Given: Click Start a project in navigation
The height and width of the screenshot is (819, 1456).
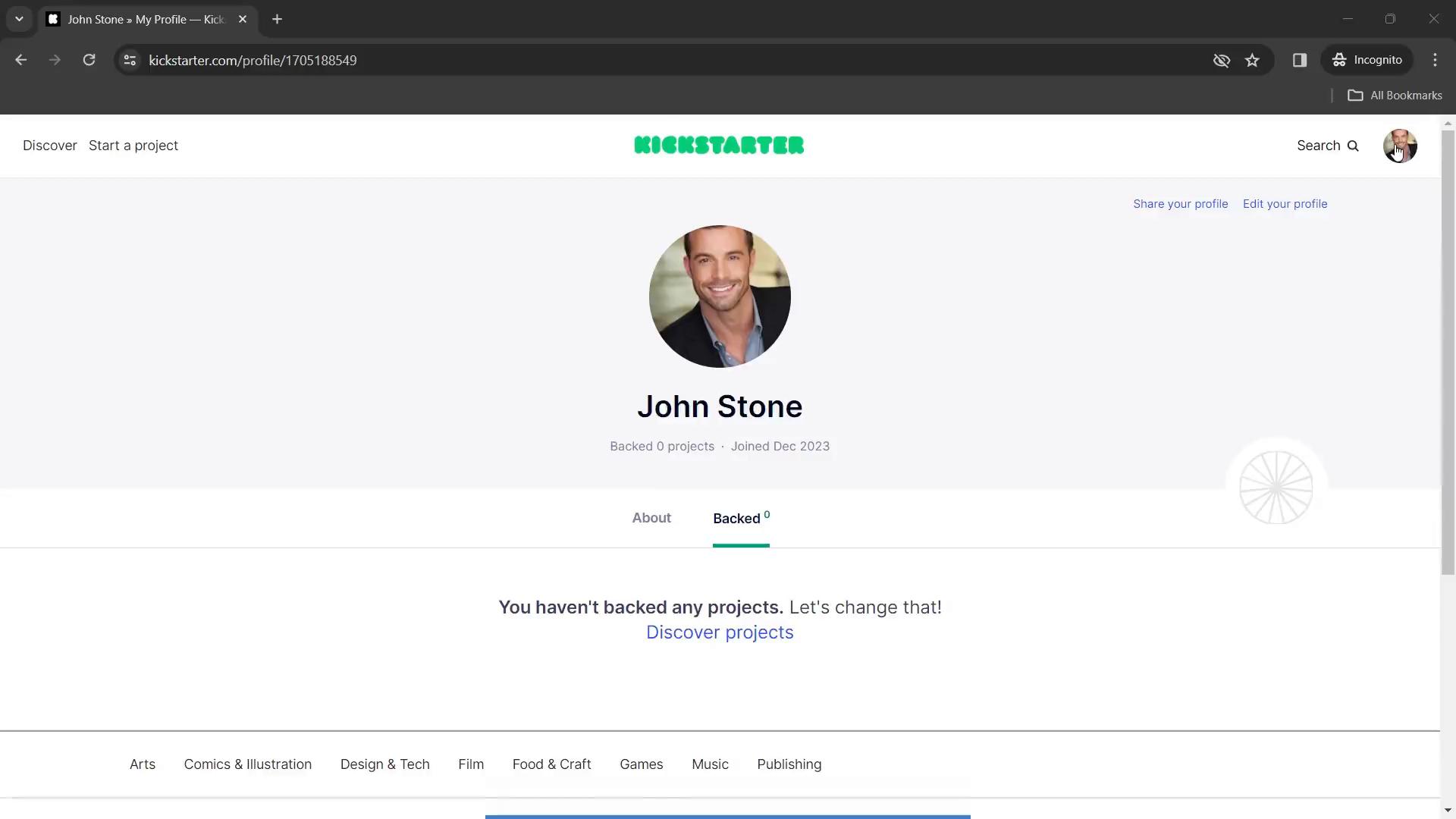Looking at the screenshot, I should click(133, 145).
